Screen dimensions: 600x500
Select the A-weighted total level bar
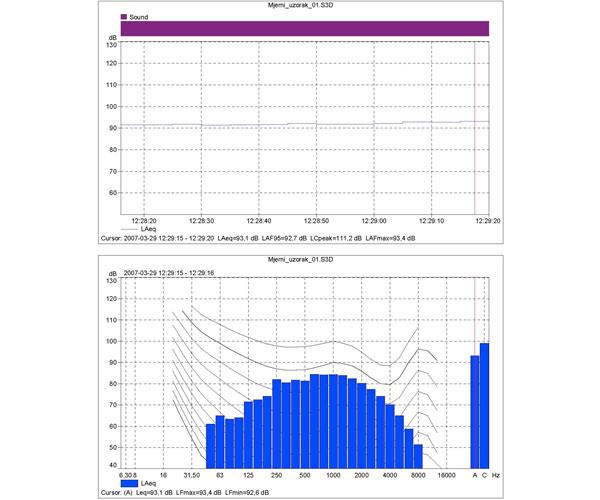475,410
